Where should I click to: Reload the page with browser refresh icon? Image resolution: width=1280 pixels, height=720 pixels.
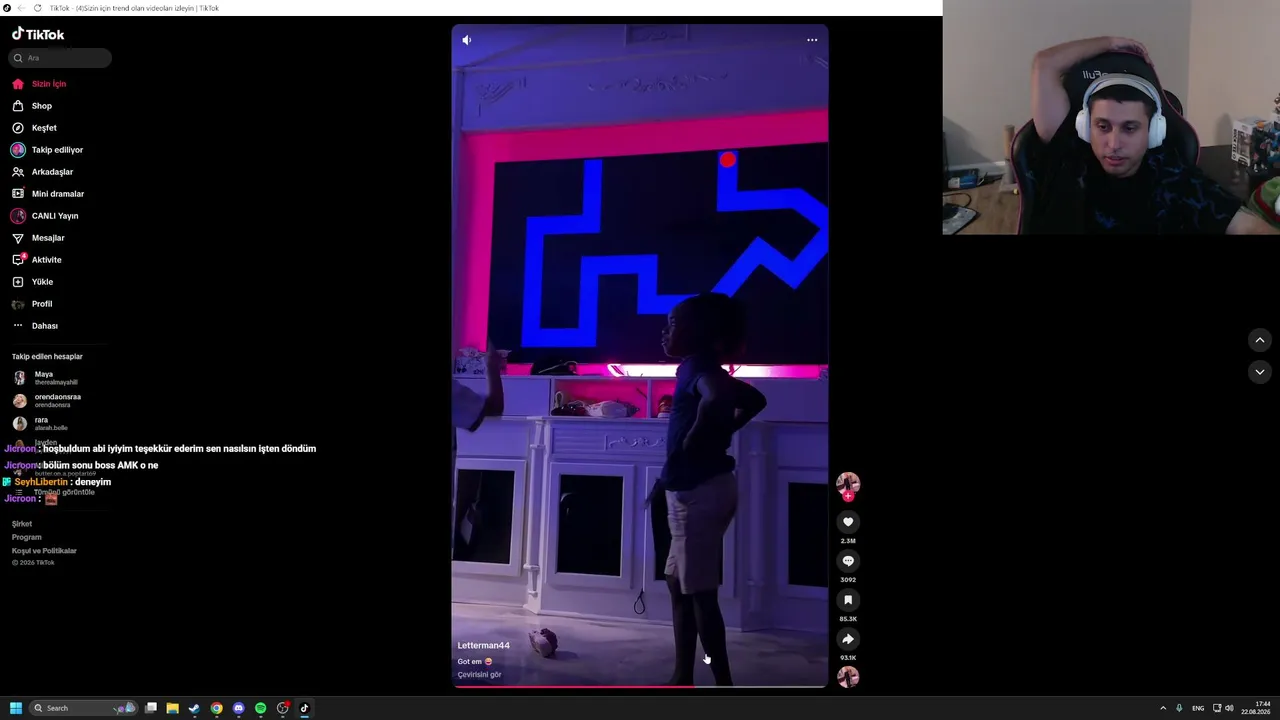point(37,8)
